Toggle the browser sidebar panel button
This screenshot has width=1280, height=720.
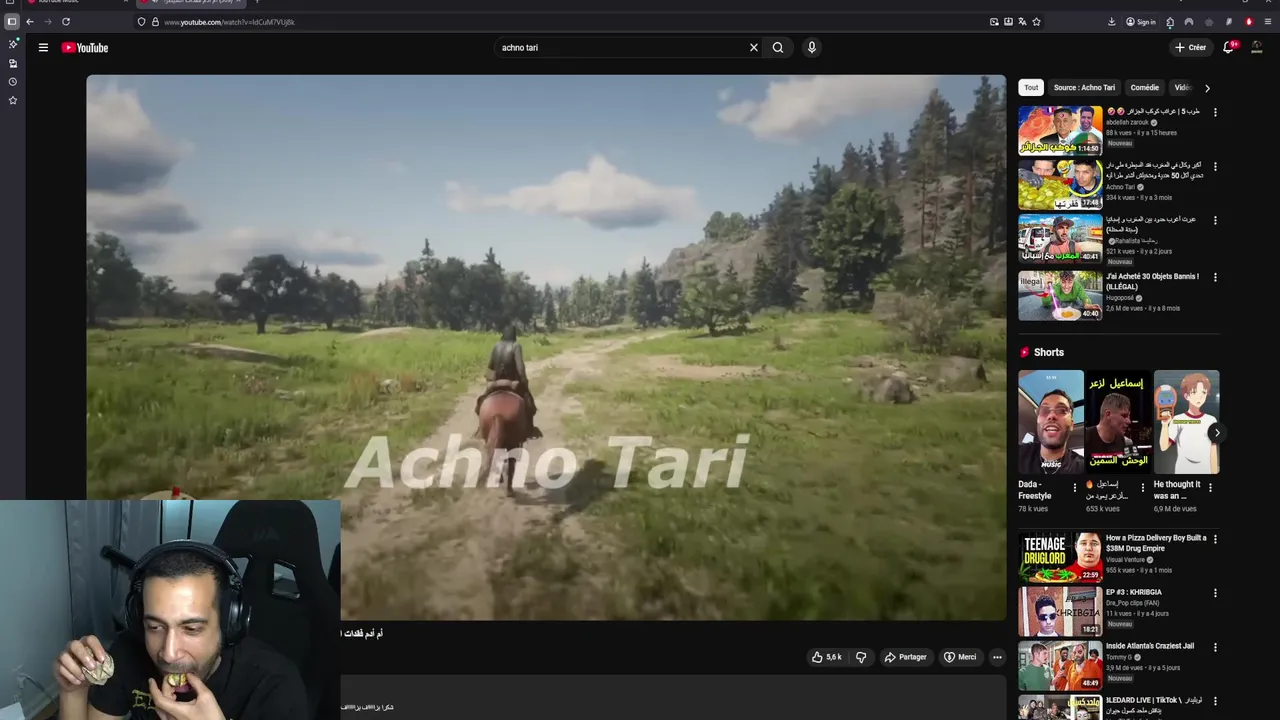(12, 22)
